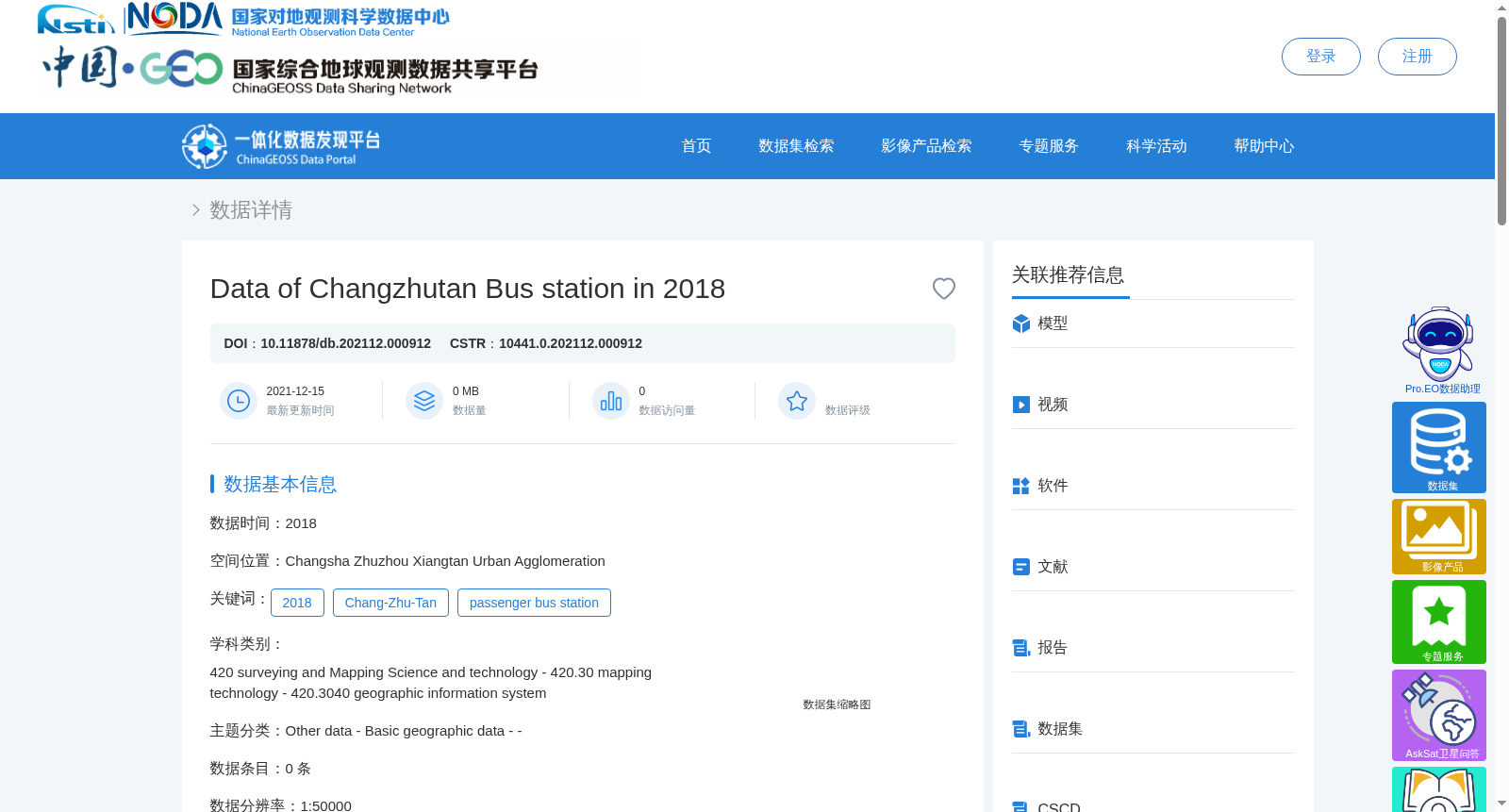The height and width of the screenshot is (812, 1509).
Task: Open the 专题服务 star sidebar icon
Action: click(1439, 621)
